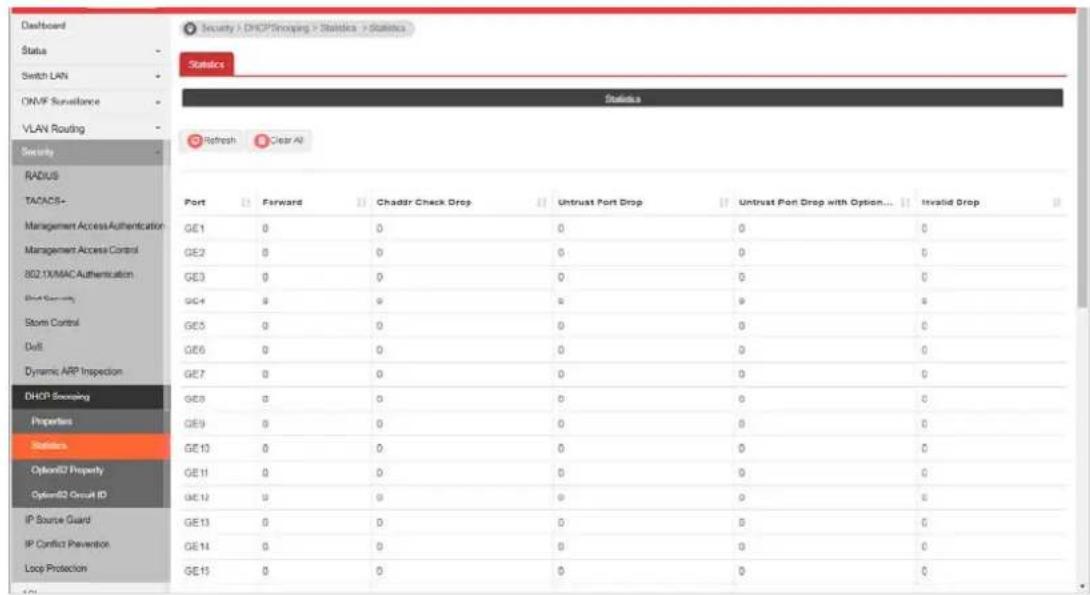Screen dimensions: 1090x595
Task: Select the GE5 row port cell
Action: point(194,326)
